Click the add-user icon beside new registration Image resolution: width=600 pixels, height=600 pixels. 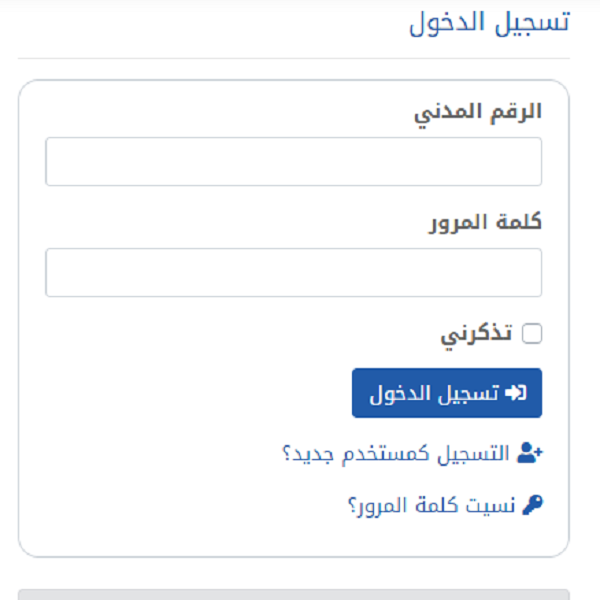[530, 453]
